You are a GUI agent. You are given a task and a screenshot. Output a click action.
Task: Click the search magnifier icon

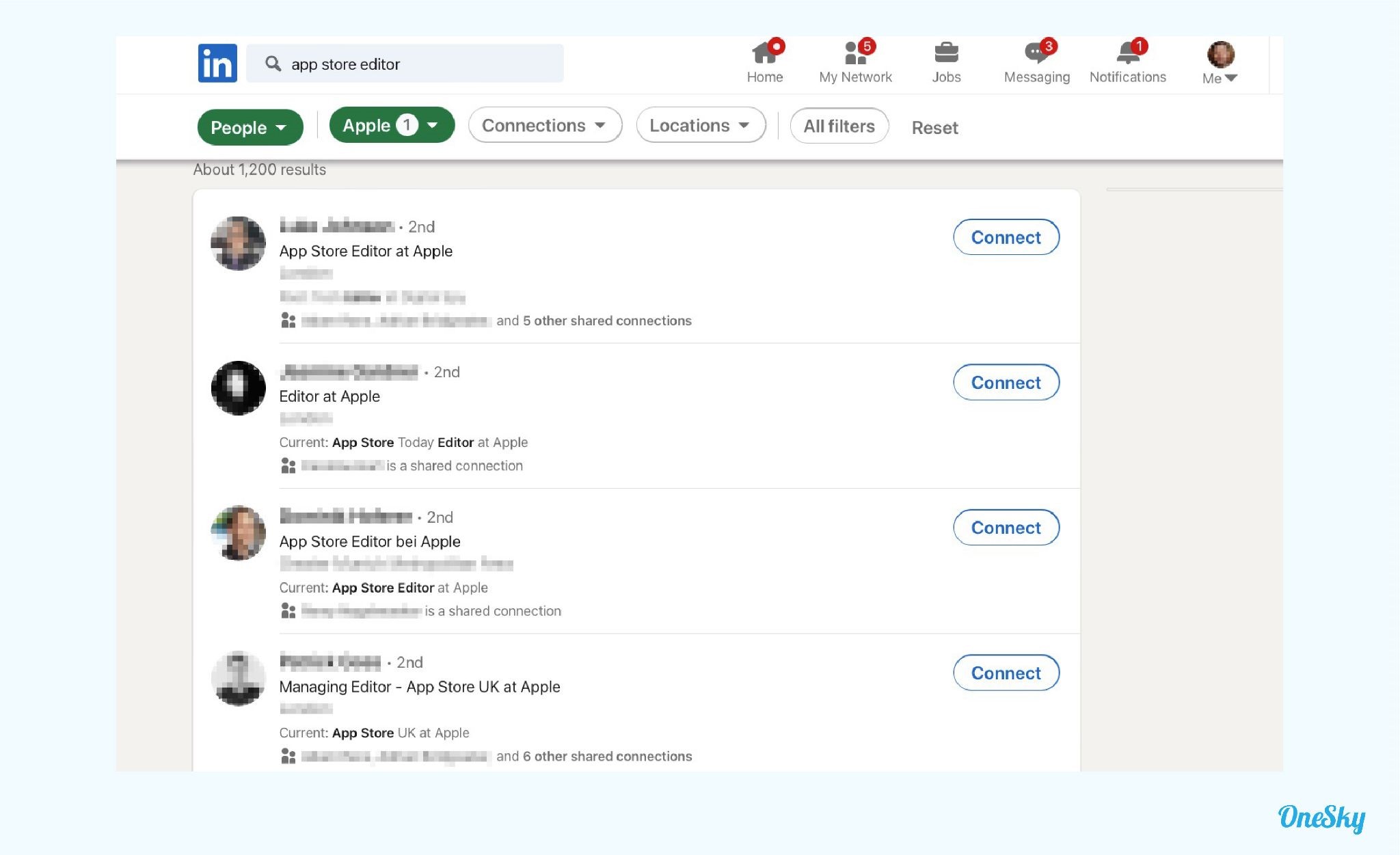point(273,64)
